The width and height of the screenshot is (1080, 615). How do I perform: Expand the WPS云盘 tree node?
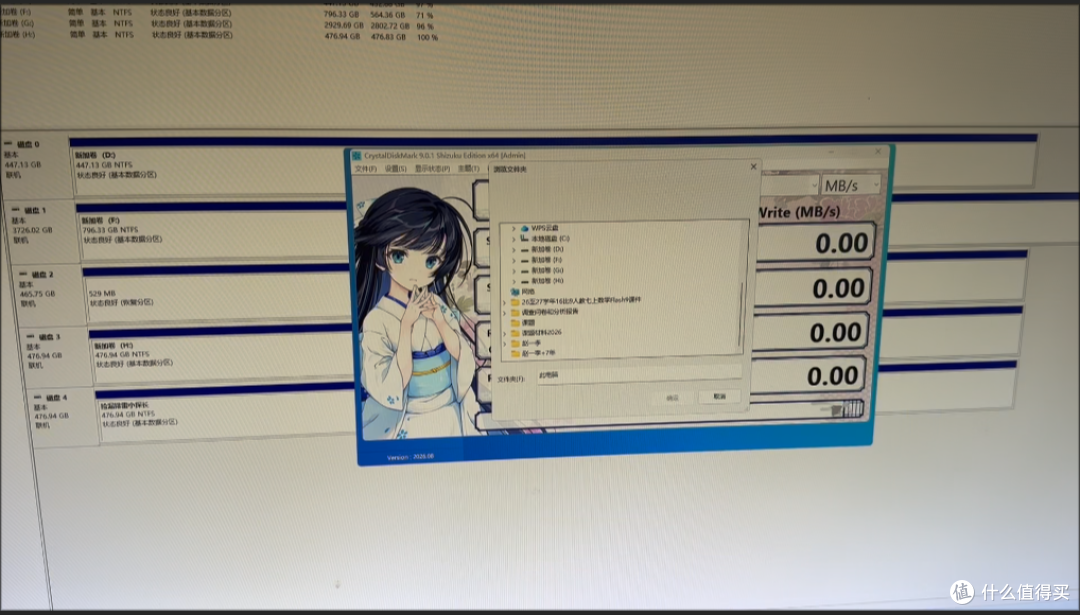click(x=513, y=228)
